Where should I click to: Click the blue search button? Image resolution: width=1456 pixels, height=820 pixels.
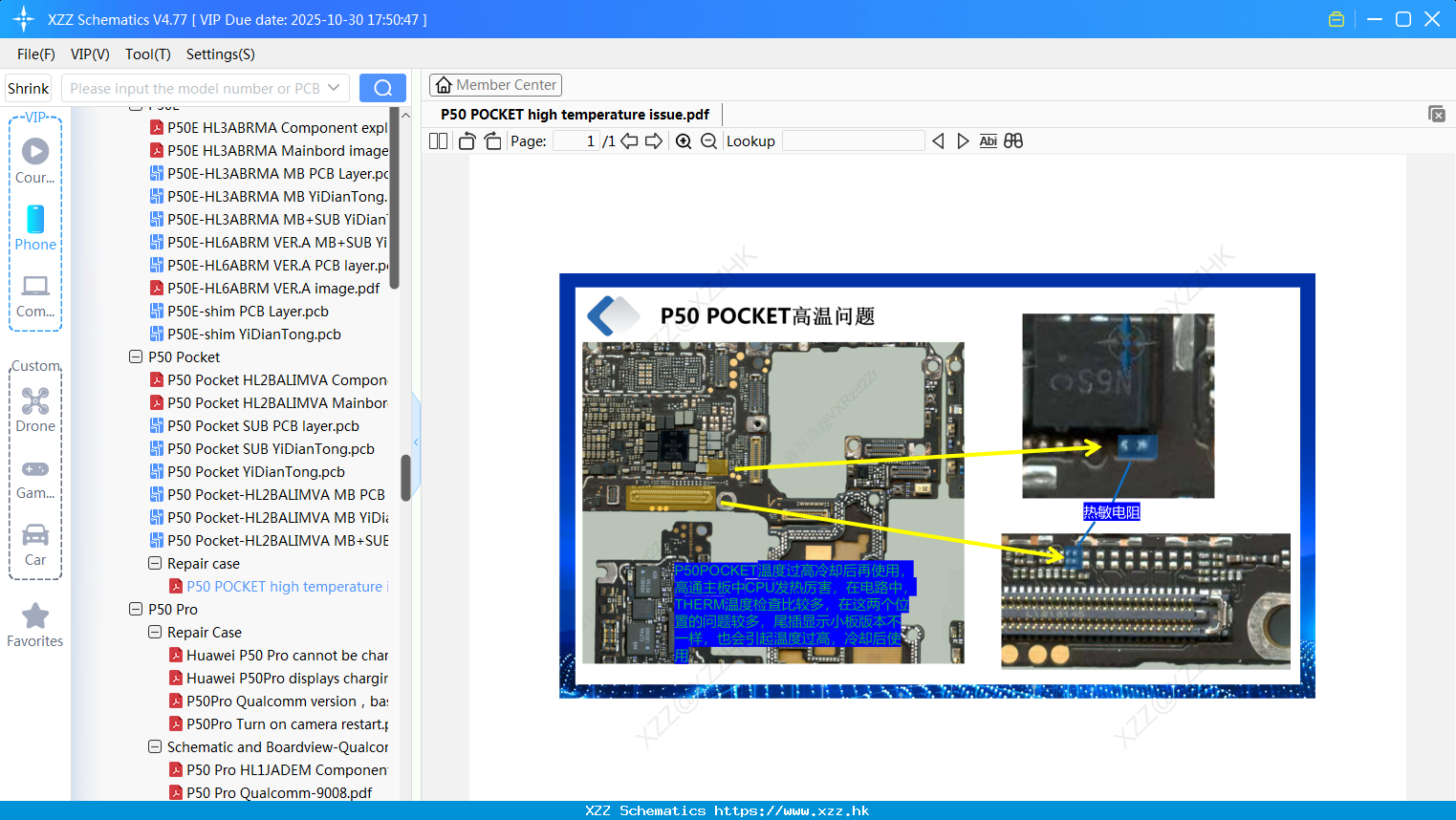pos(382,88)
